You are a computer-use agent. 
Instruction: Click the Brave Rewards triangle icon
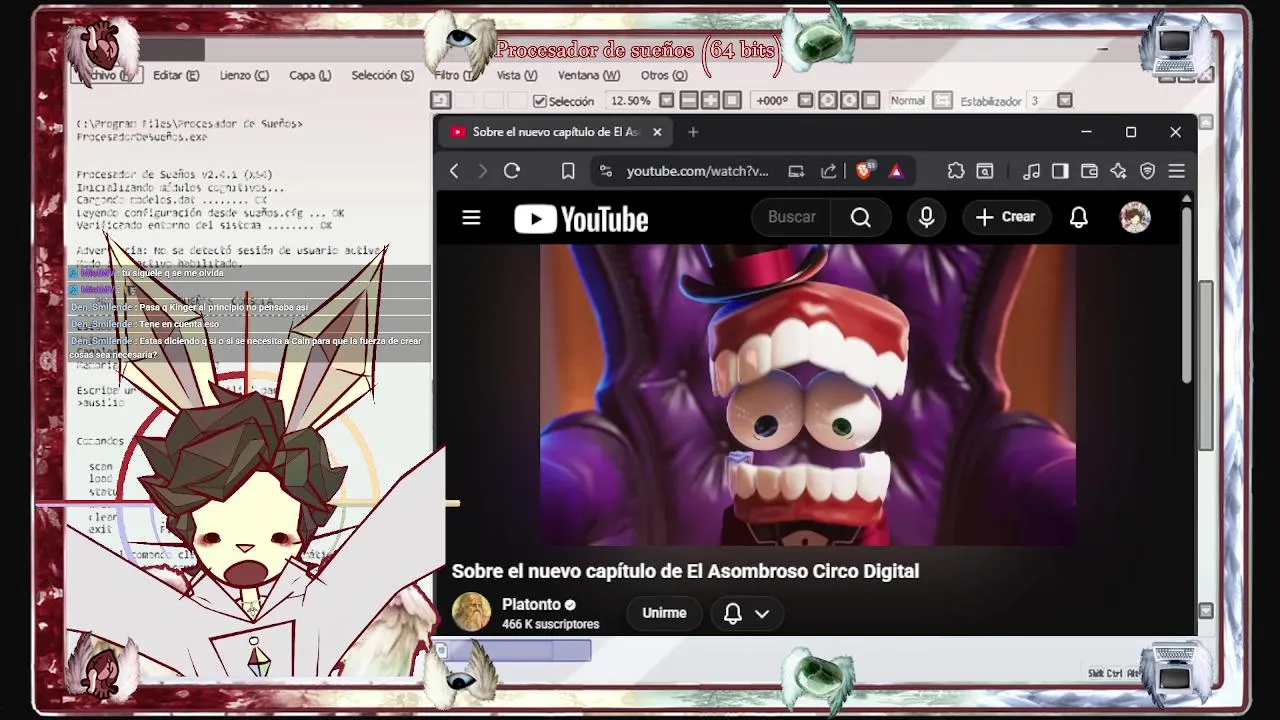[x=896, y=171]
